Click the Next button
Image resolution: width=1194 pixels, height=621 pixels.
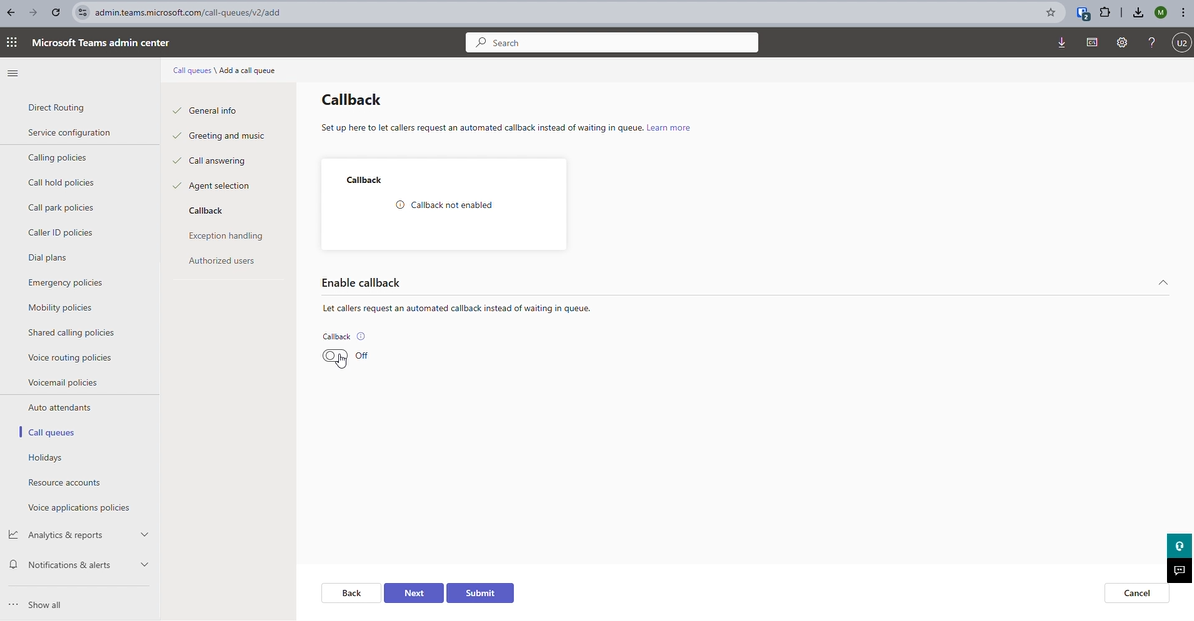pyautogui.click(x=413, y=593)
